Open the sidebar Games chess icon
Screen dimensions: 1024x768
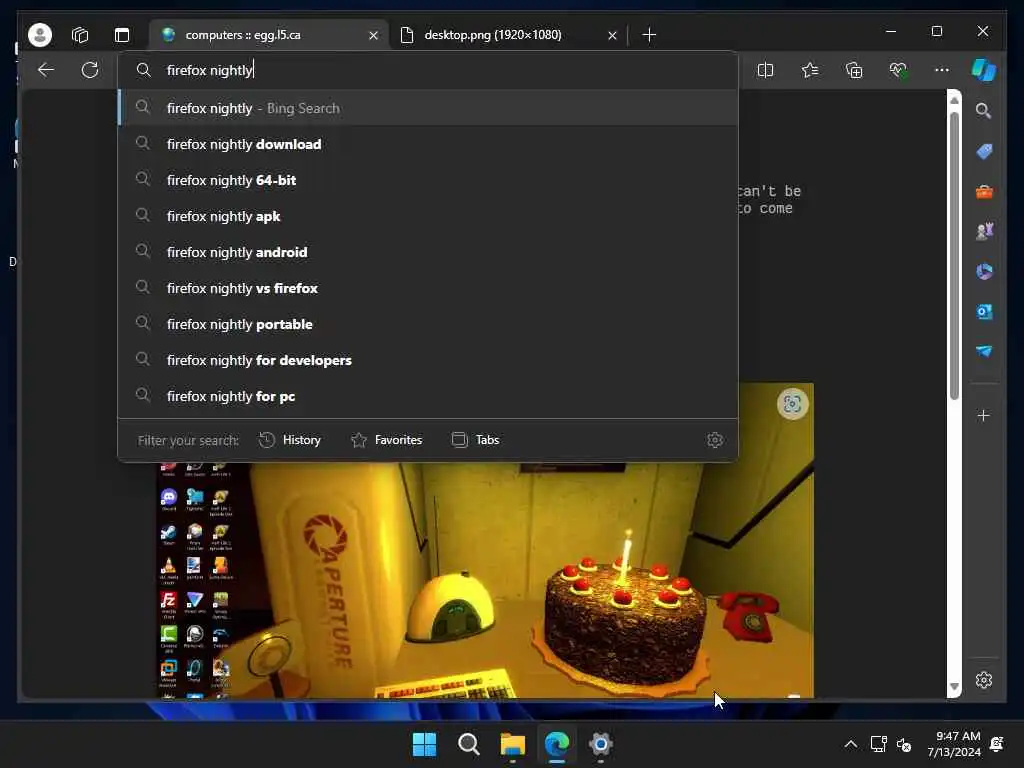984,231
